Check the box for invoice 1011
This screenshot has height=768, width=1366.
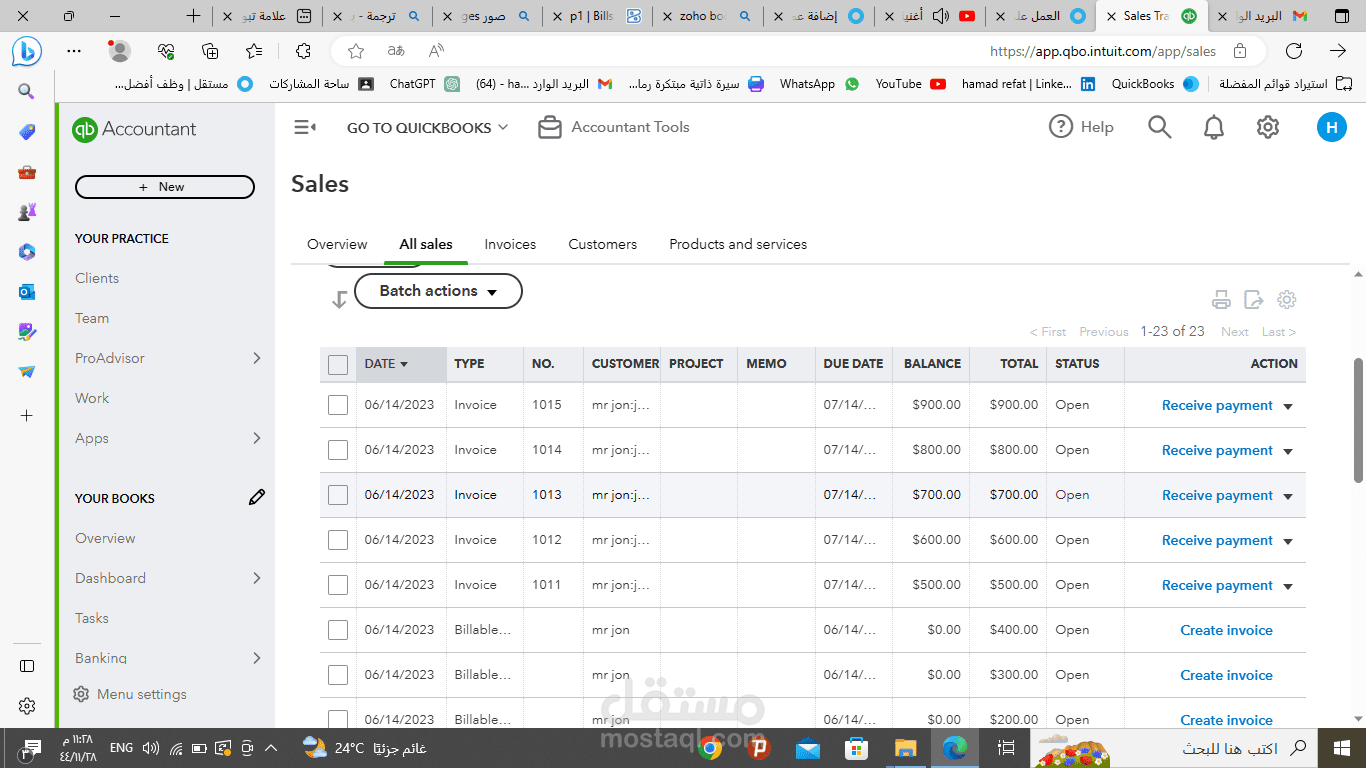(x=338, y=585)
